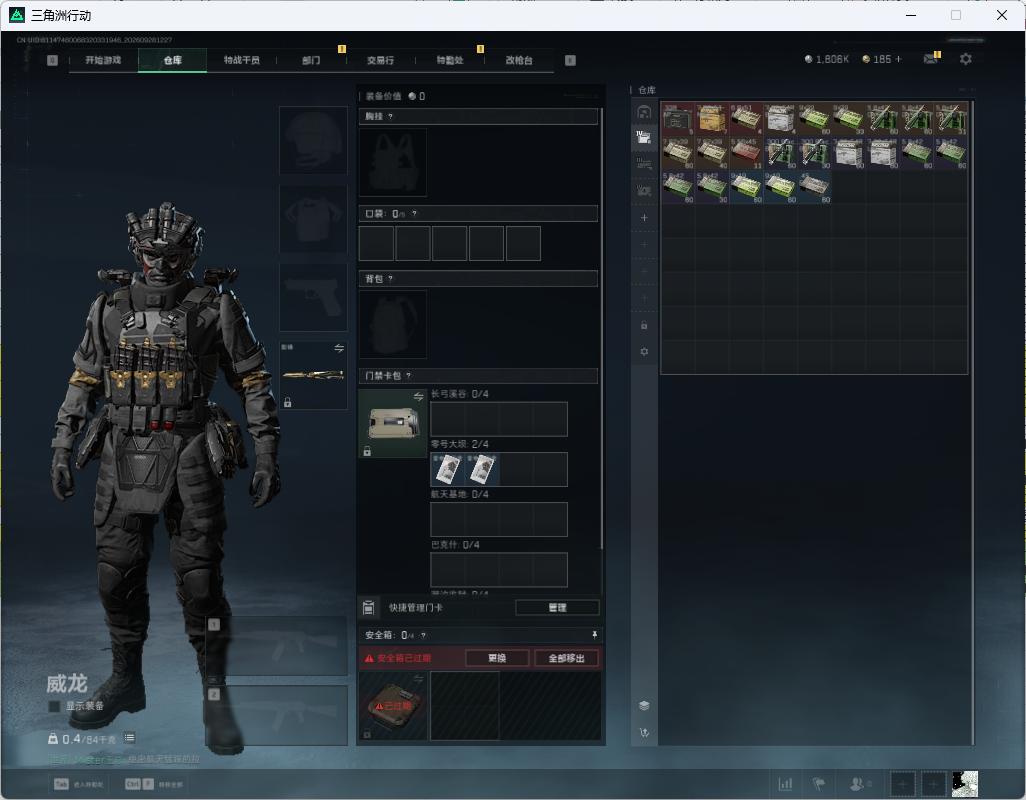Click the 1,806K currency balance
The image size is (1026, 800).
click(826, 59)
